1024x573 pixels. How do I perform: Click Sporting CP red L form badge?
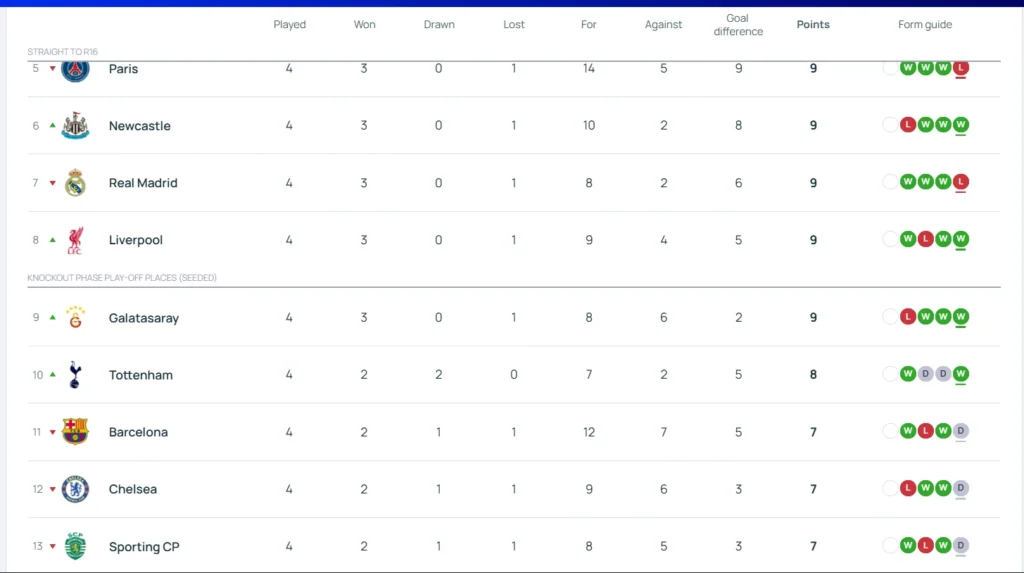coord(925,545)
